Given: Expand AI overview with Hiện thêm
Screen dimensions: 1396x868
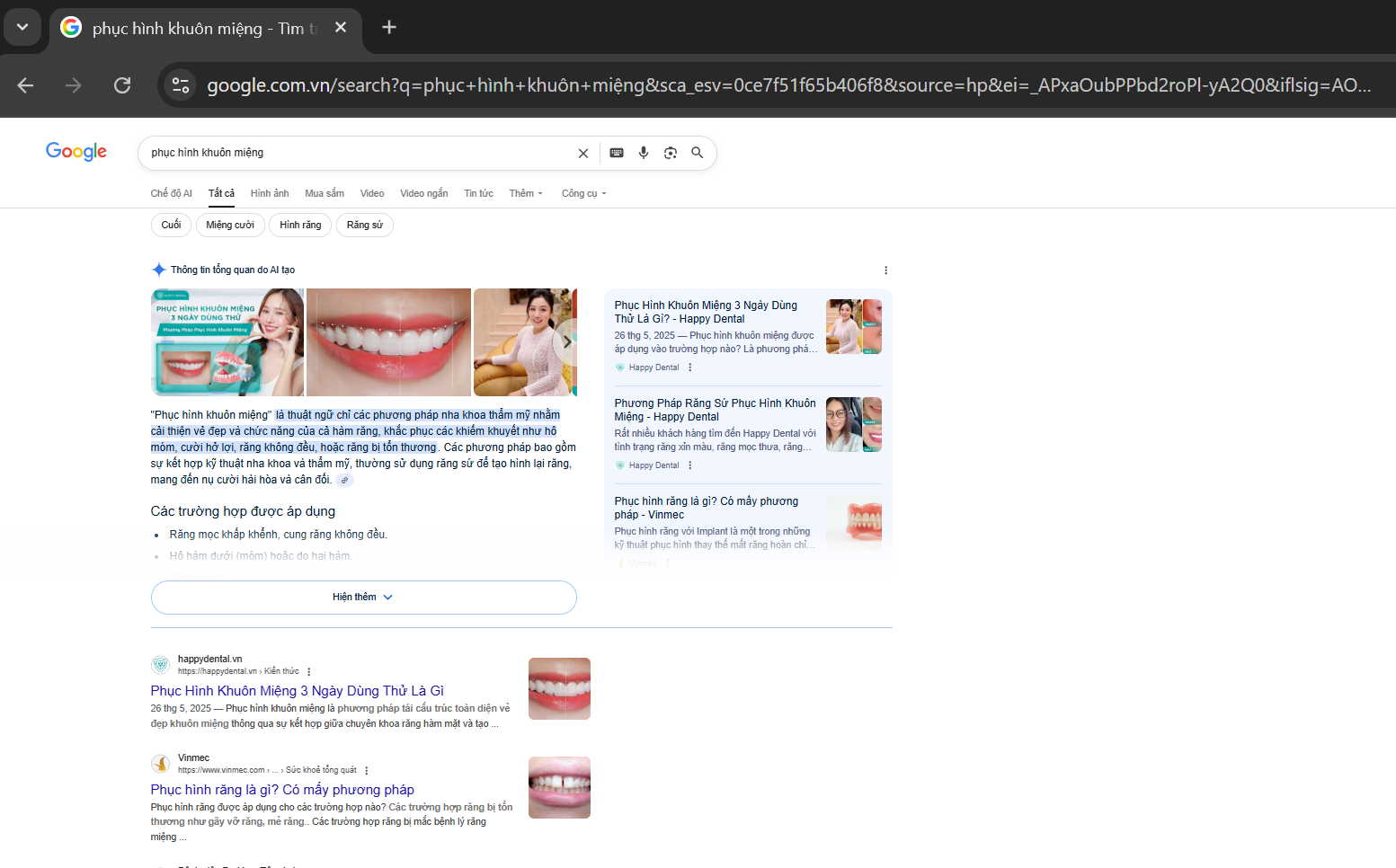Looking at the screenshot, I should (x=364, y=598).
